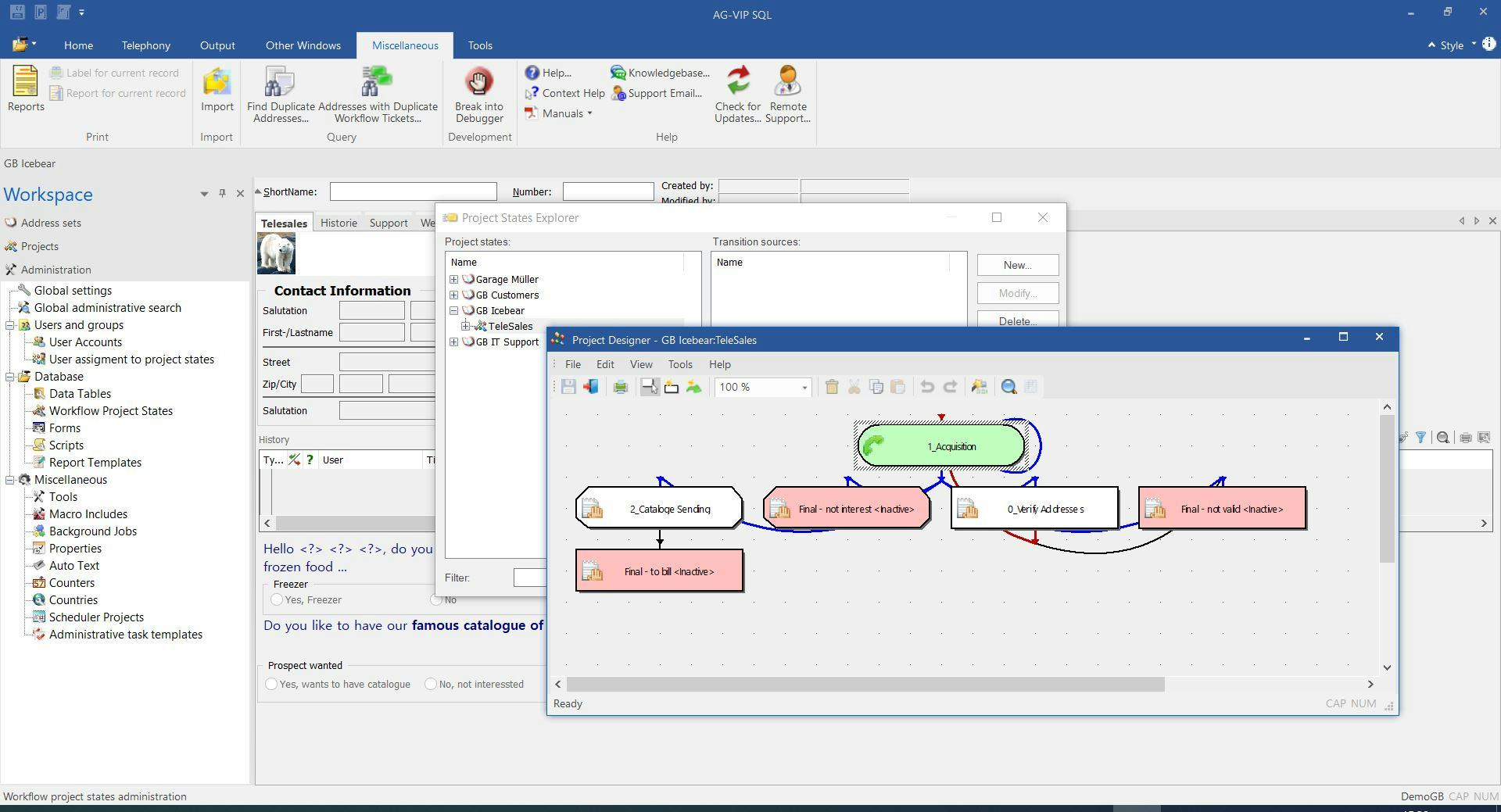Open the Knowledgebase link in the ribbon
1501x812 pixels.
tap(661, 73)
